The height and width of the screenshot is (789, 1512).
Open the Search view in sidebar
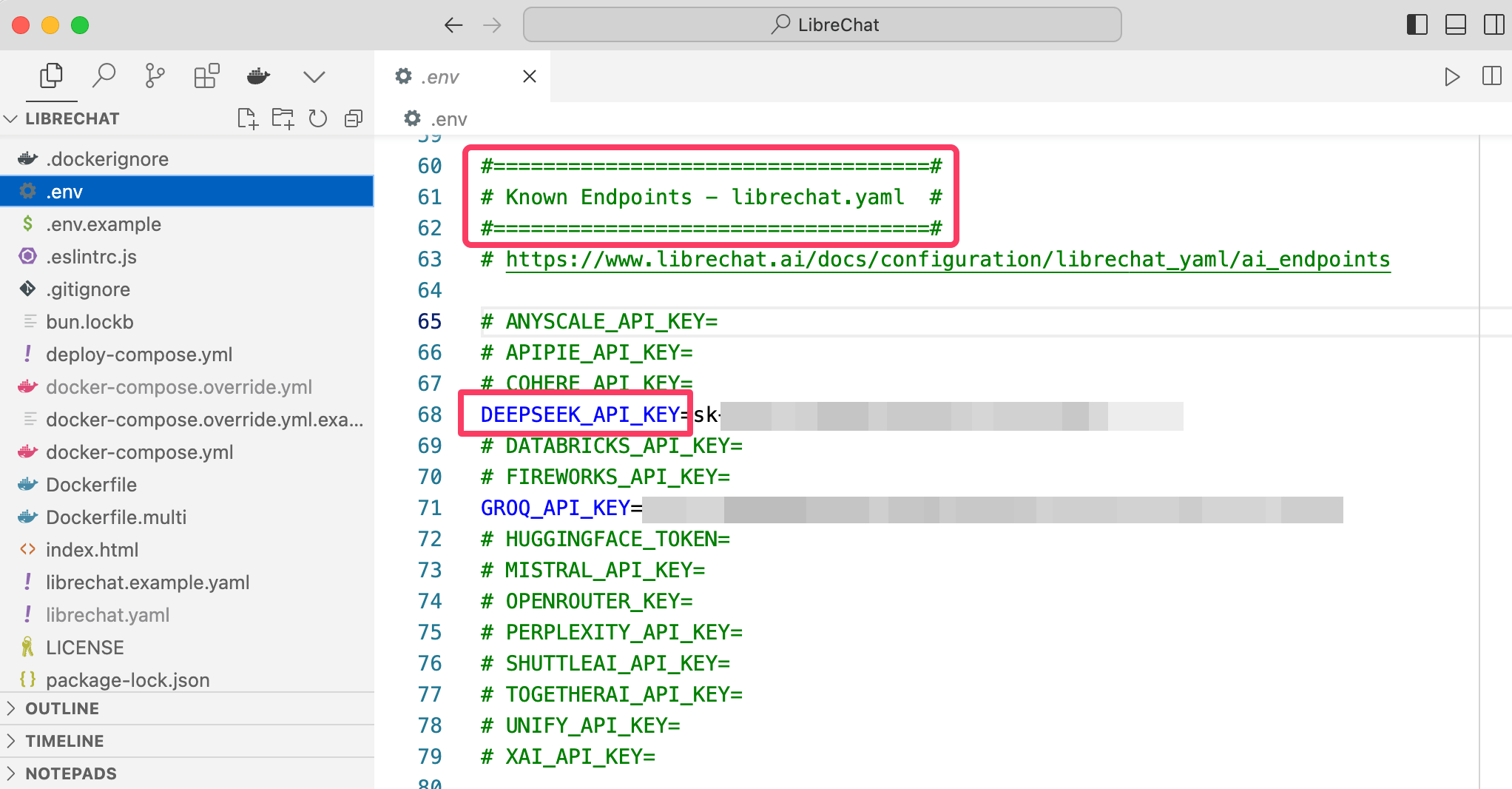point(104,75)
